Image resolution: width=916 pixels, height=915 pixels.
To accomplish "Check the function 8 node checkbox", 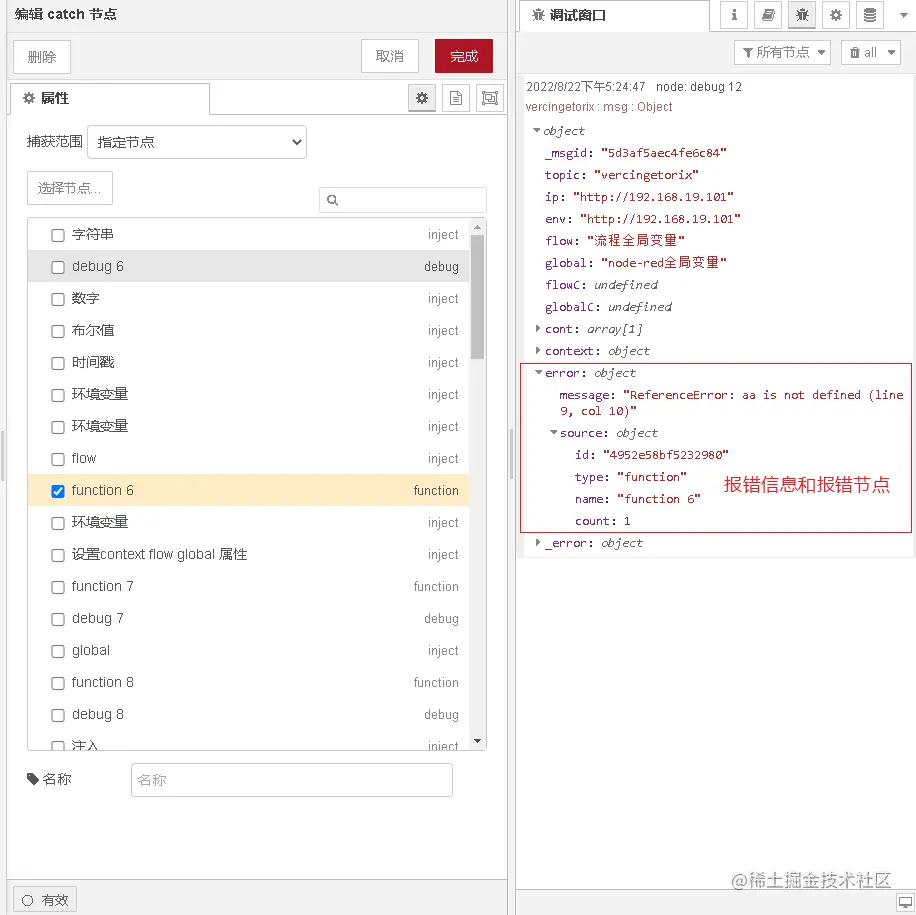I will click(x=58, y=683).
